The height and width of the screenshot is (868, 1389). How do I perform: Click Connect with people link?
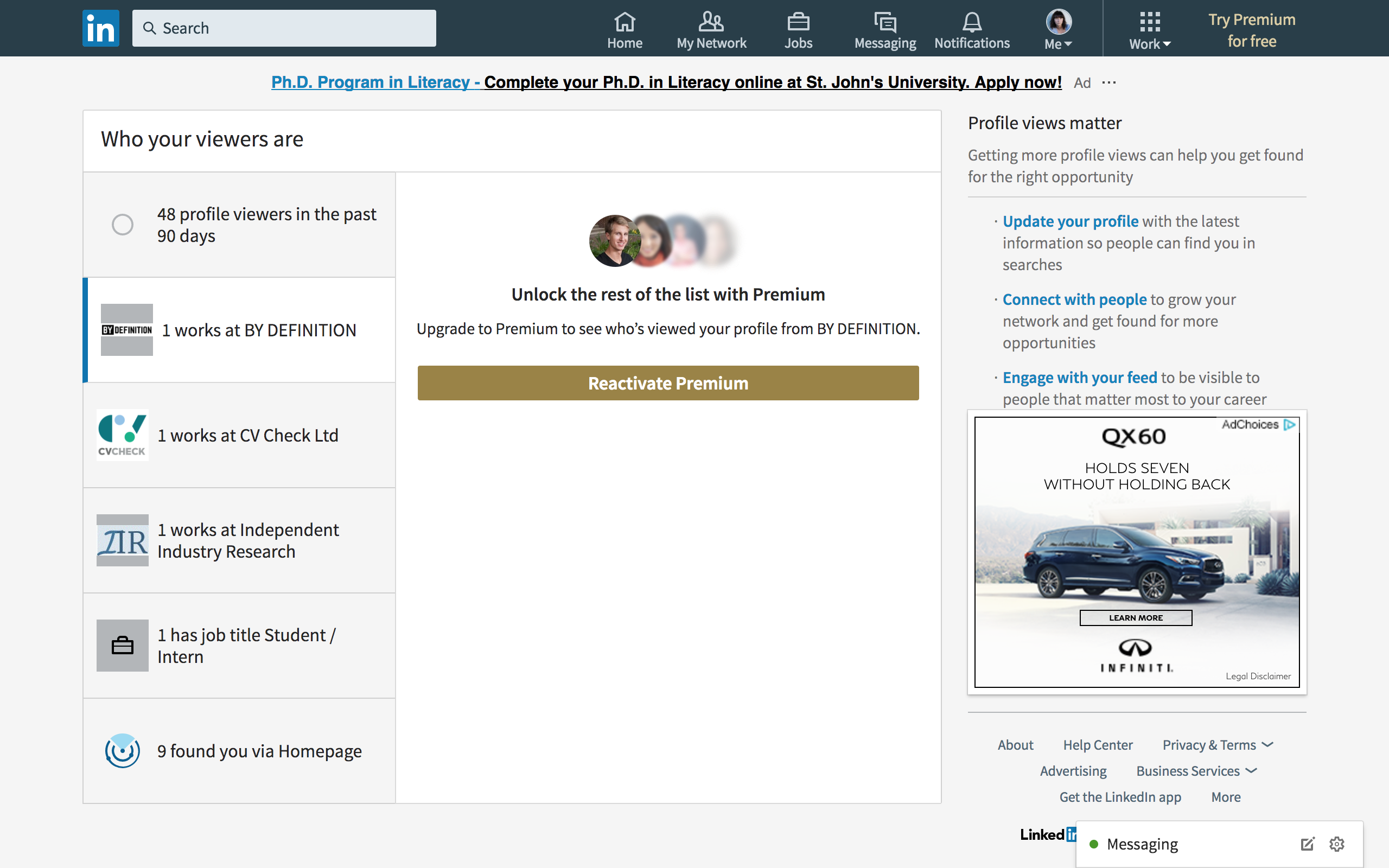tap(1074, 299)
